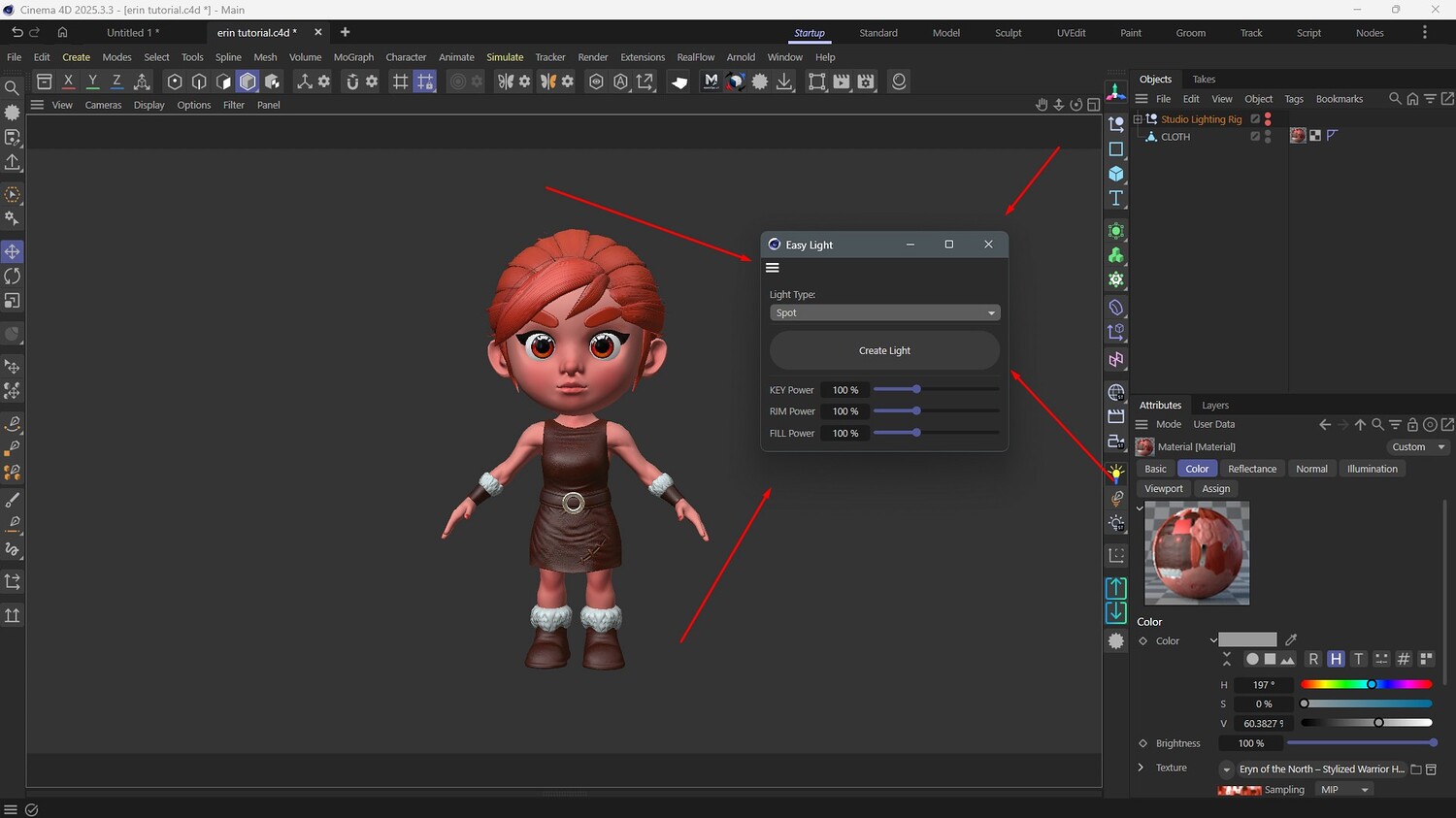The width and height of the screenshot is (1456, 818).
Task: Open the Custom dropdown in Attributes
Action: (x=1417, y=447)
